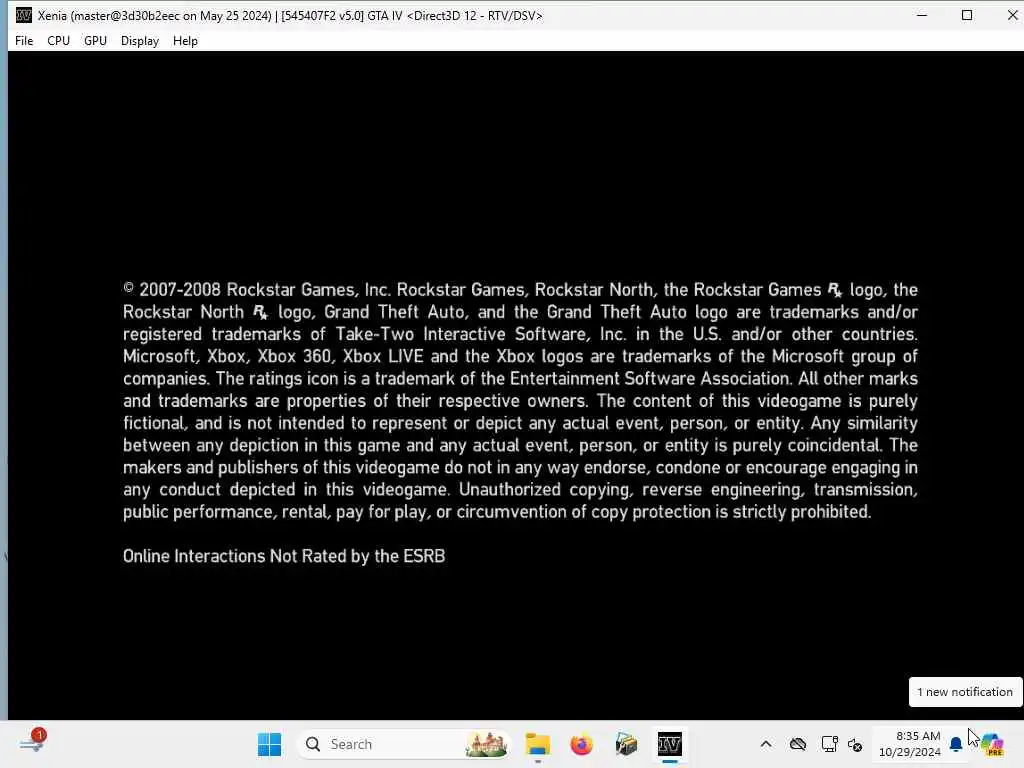
Task: Click the Xenia GTA IV title bar icon
Action: pos(24,15)
